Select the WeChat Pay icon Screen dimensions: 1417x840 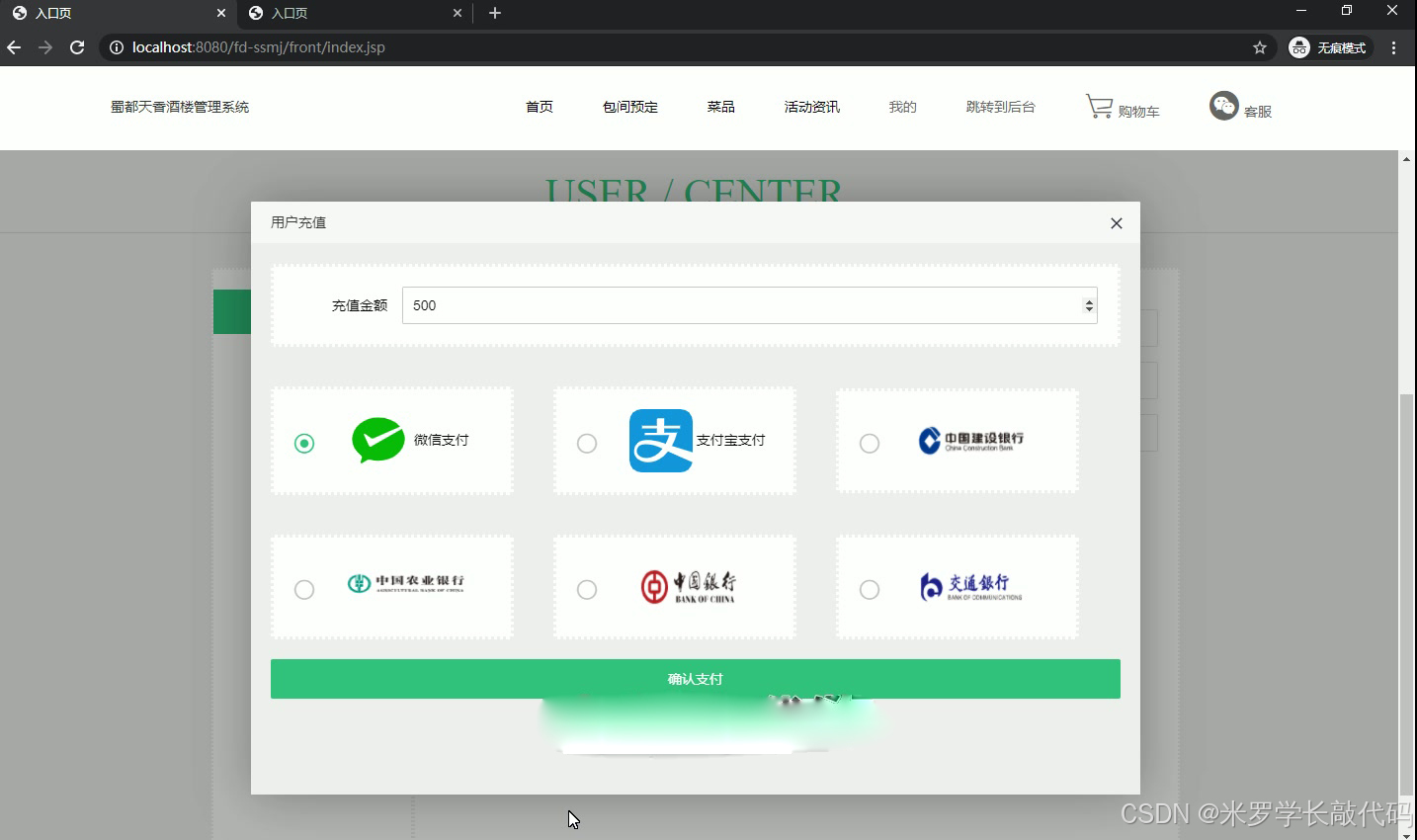pyautogui.click(x=378, y=440)
